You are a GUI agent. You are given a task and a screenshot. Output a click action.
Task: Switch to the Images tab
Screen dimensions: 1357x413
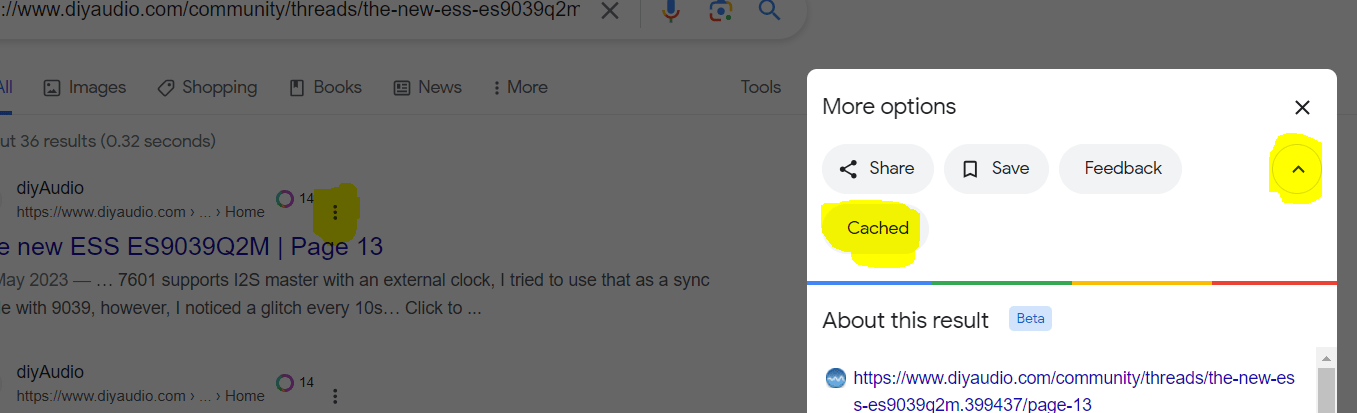click(85, 87)
